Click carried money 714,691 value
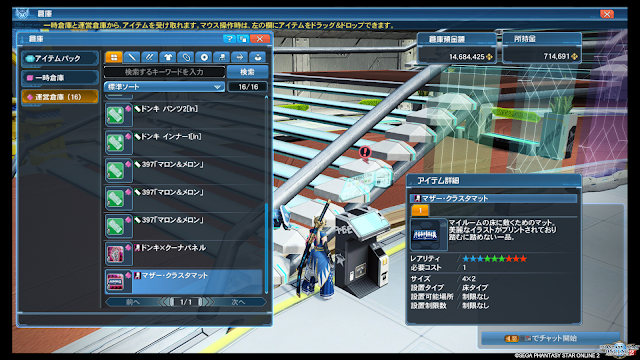The width and height of the screenshot is (640, 360). point(556,56)
